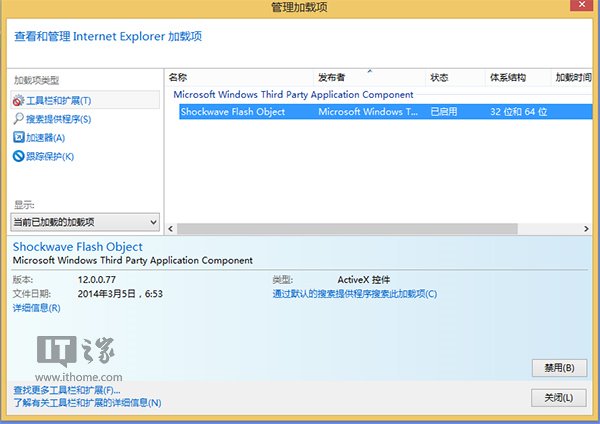Open the 显示 dropdown showing 当前已加载的加载项
The height and width of the screenshot is (424, 600).
[x=85, y=220]
